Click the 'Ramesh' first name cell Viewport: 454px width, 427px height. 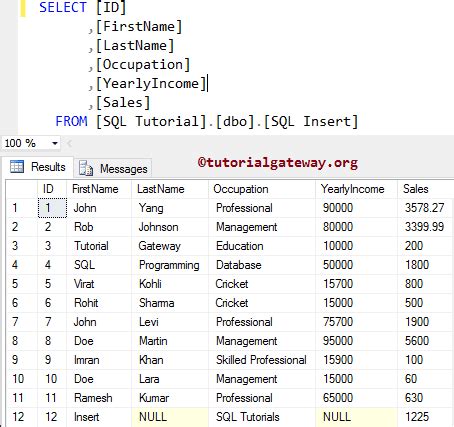tap(99, 398)
